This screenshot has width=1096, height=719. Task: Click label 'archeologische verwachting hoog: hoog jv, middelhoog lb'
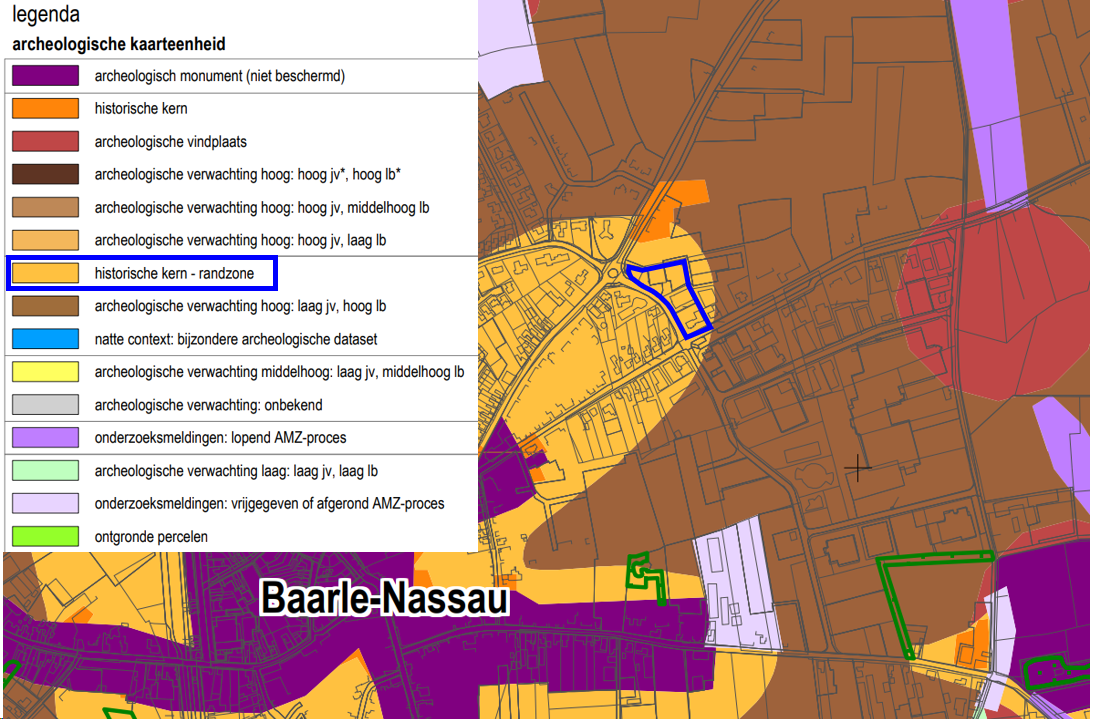pos(262,208)
